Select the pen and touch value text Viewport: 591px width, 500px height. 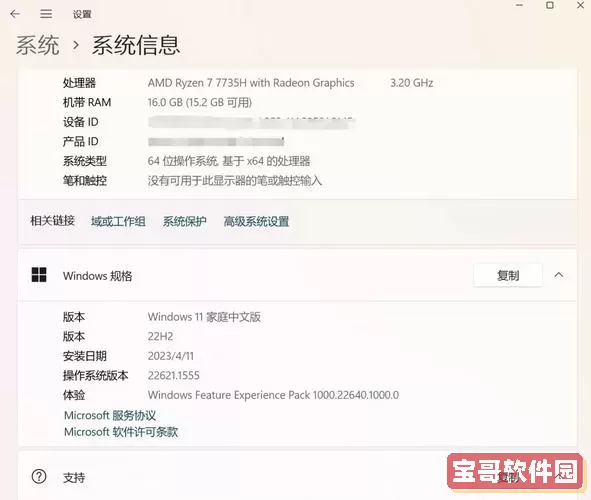(235, 181)
